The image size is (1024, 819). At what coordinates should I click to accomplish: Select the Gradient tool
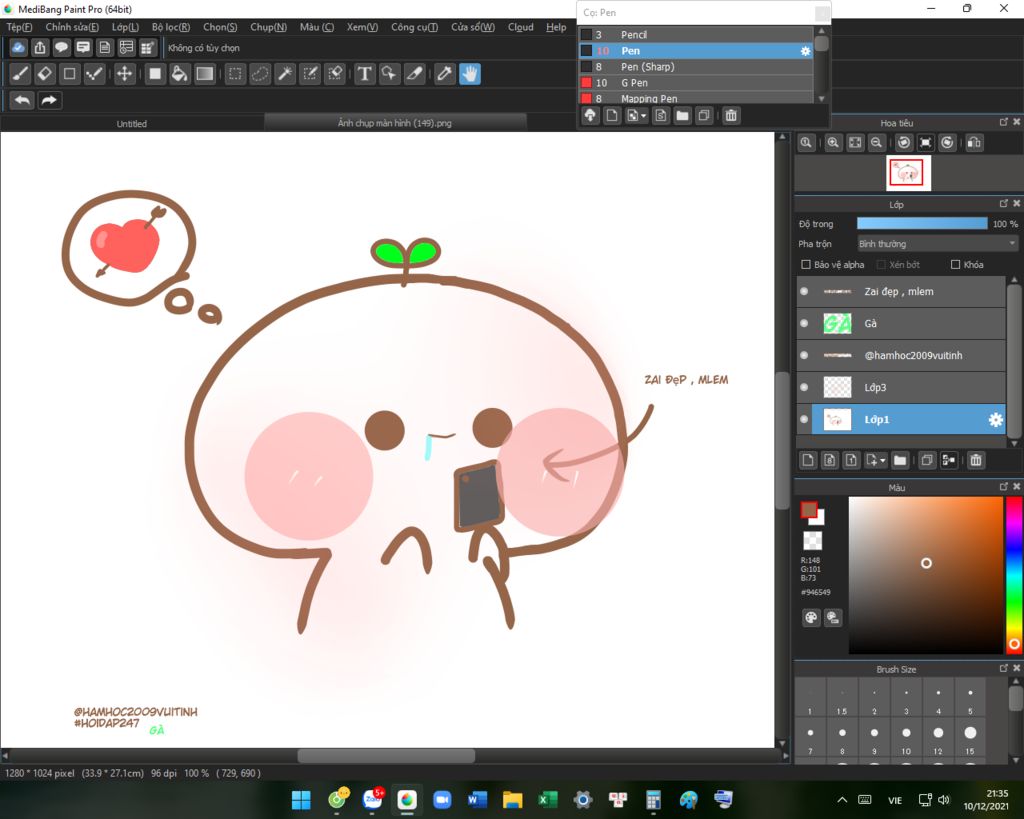[x=205, y=74]
